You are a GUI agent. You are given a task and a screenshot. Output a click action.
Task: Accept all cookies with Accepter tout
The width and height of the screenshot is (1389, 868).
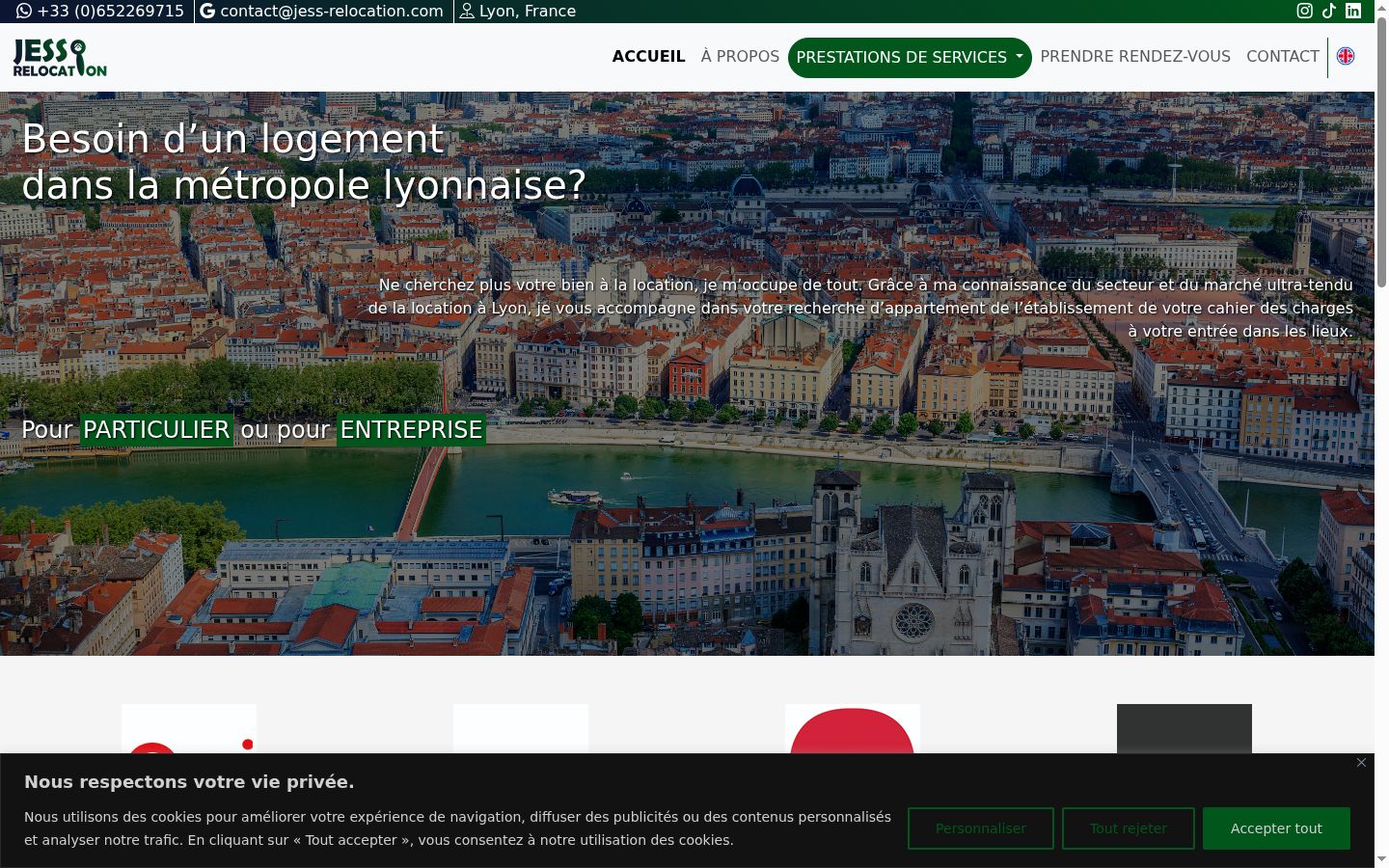tap(1276, 828)
